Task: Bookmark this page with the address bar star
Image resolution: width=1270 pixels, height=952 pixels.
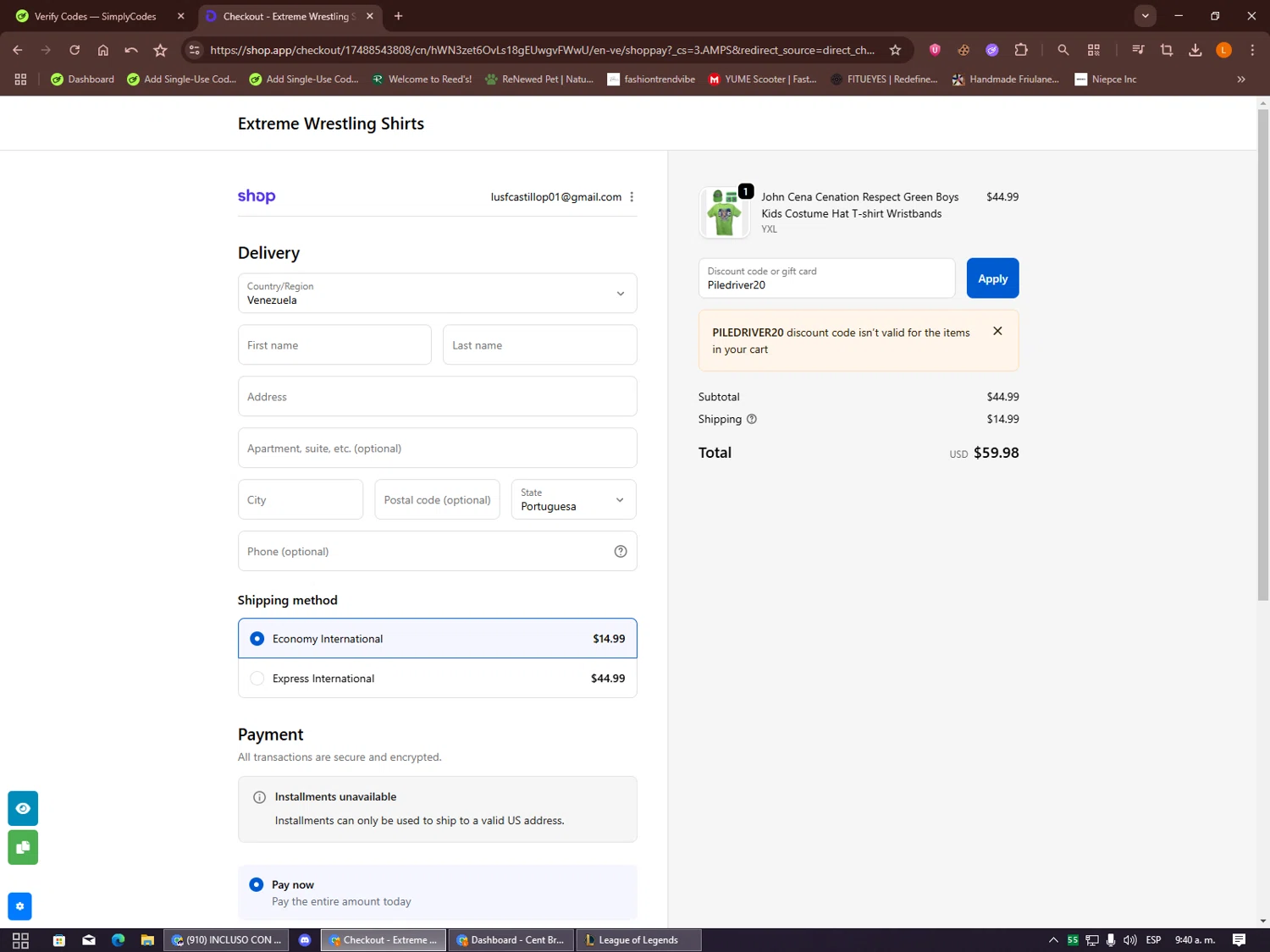Action: (x=895, y=50)
